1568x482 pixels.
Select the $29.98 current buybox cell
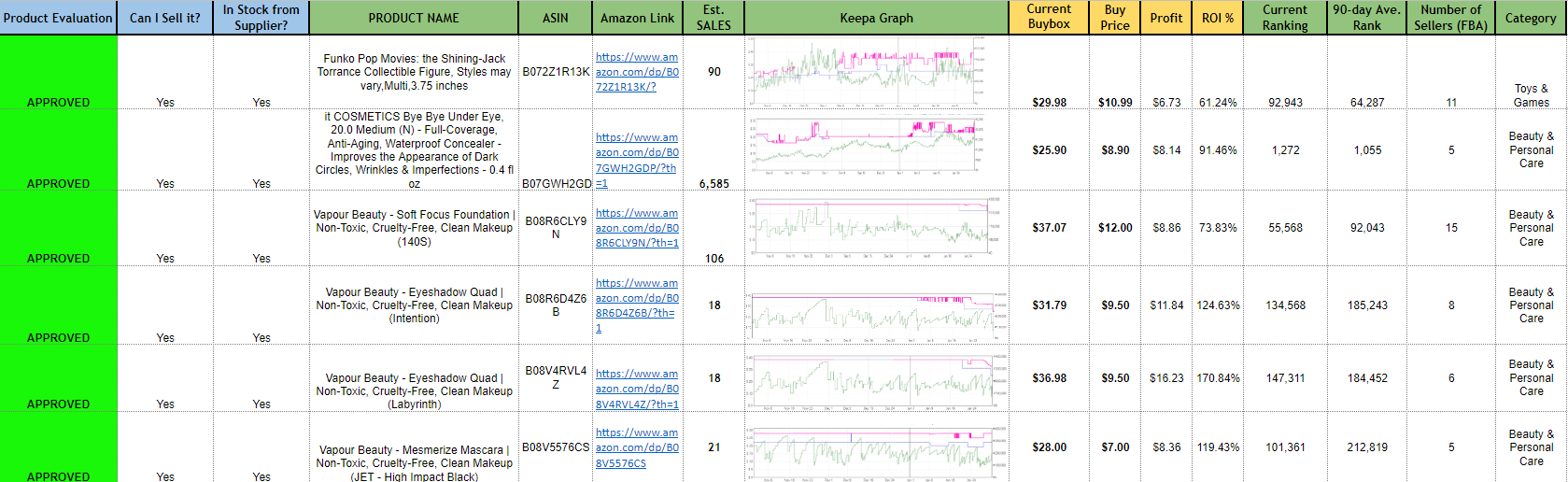pos(1049,102)
